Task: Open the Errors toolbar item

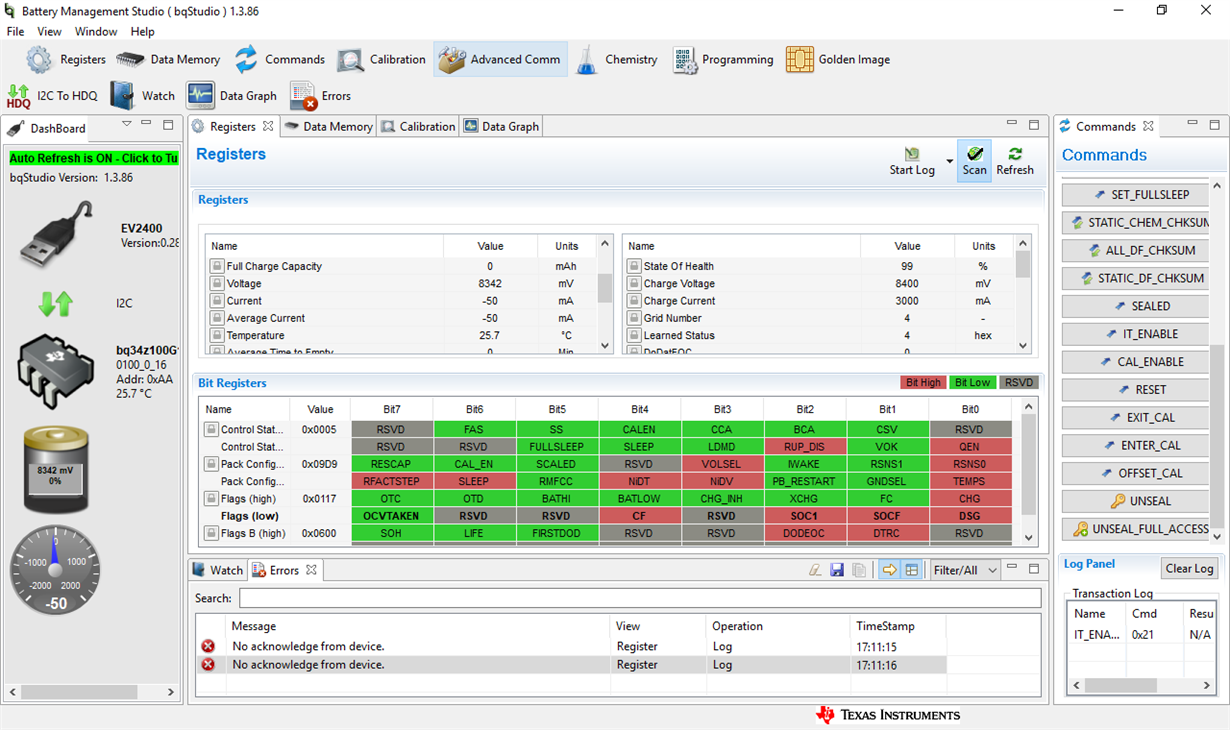Action: coord(320,96)
